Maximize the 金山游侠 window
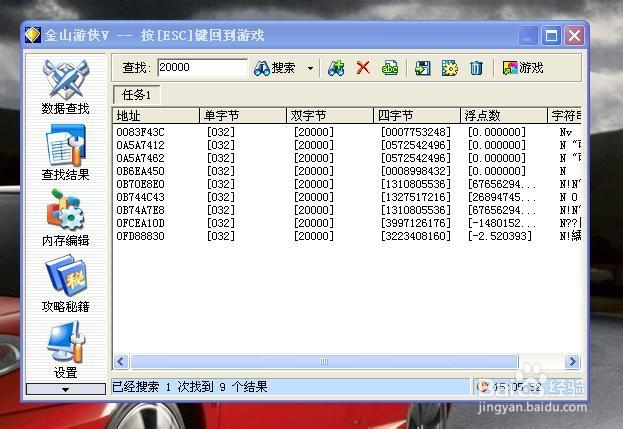 click(551, 36)
